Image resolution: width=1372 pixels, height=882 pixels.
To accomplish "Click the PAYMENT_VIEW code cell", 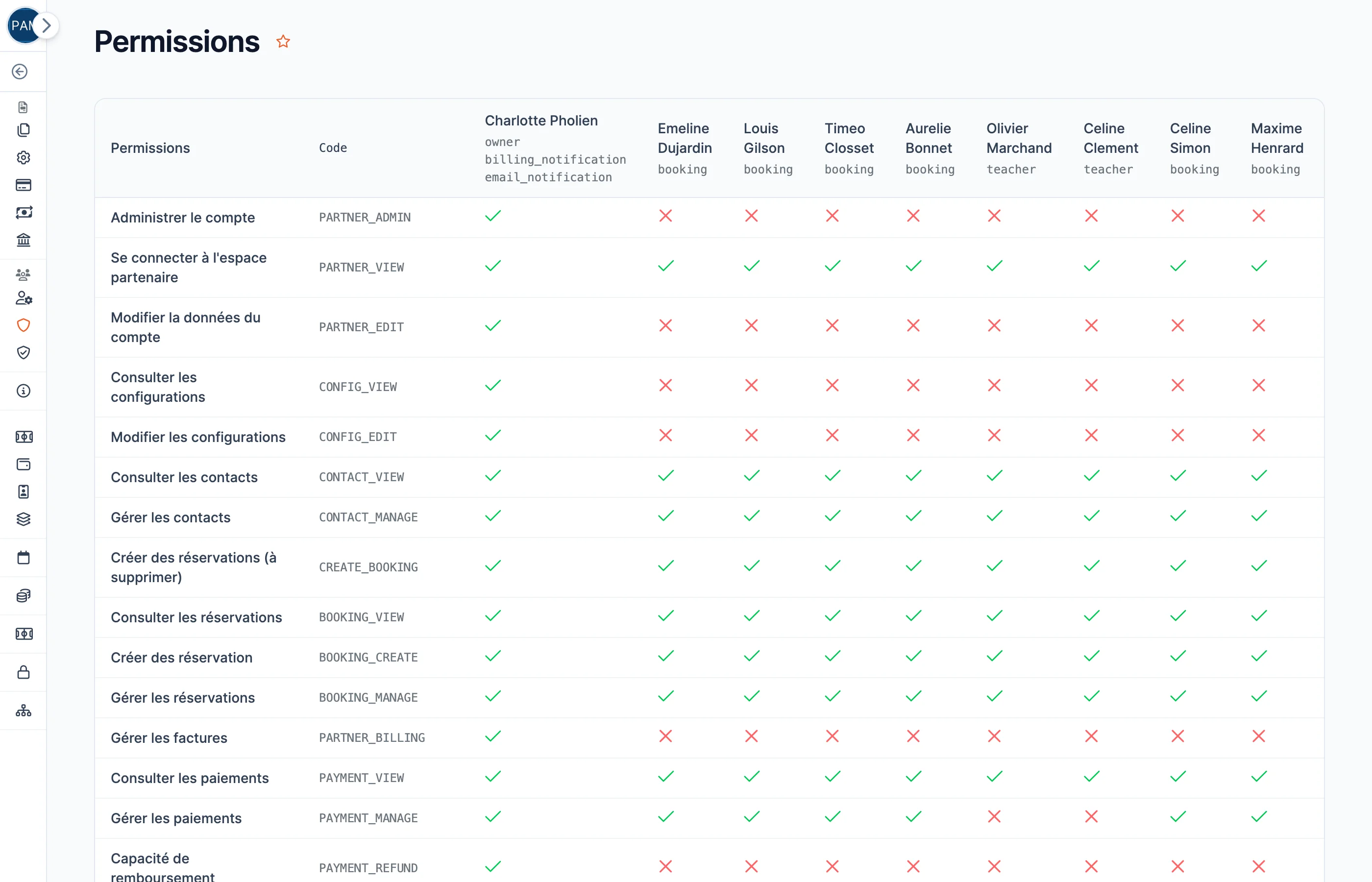I will [x=361, y=778].
